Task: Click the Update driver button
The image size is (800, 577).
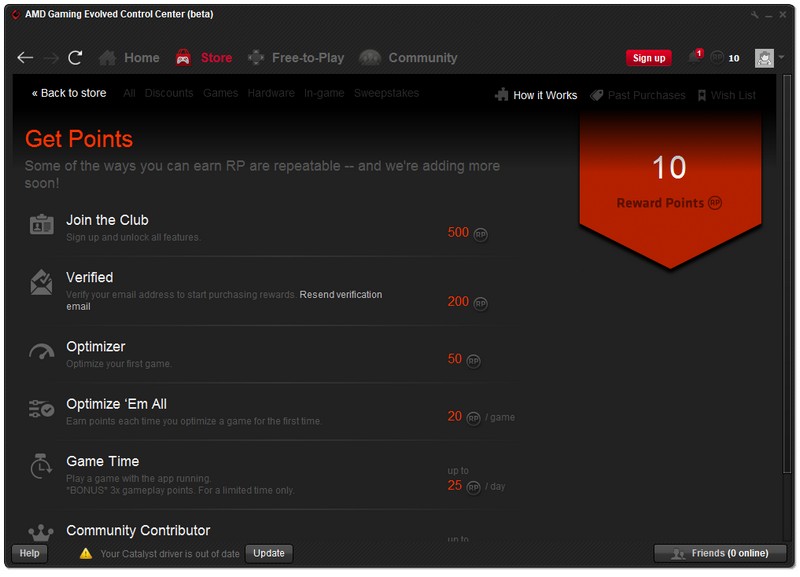Action: [269, 553]
